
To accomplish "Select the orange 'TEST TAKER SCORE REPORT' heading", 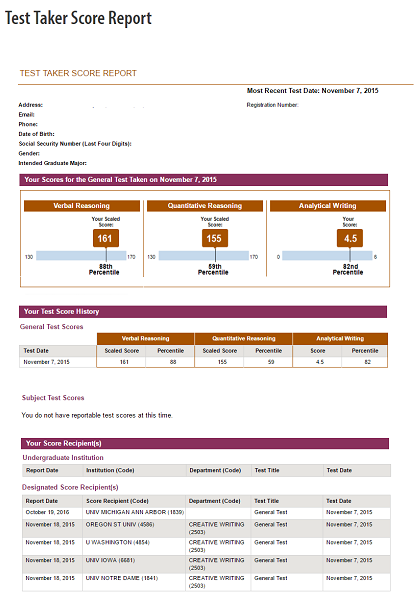I will tap(78, 73).
